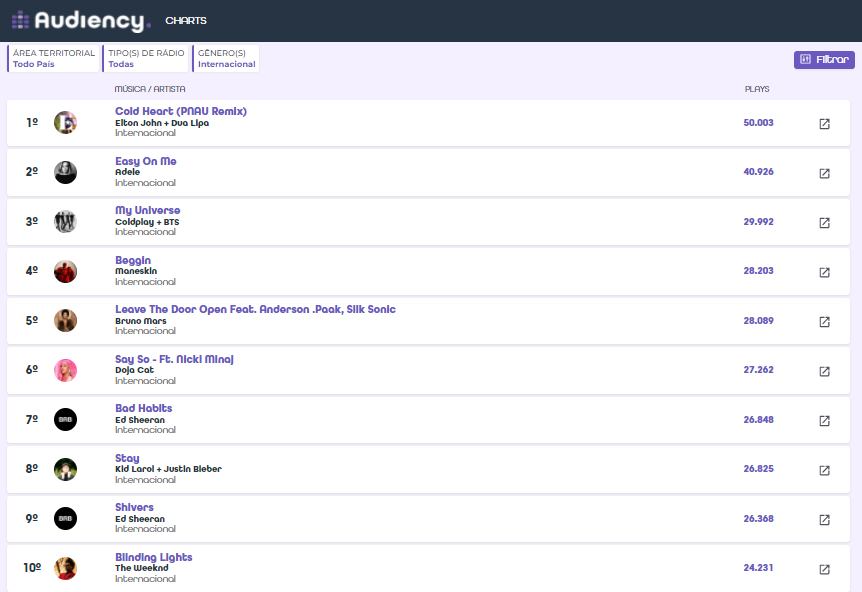Click Maneskin artist thumbnail

[x=65, y=271]
